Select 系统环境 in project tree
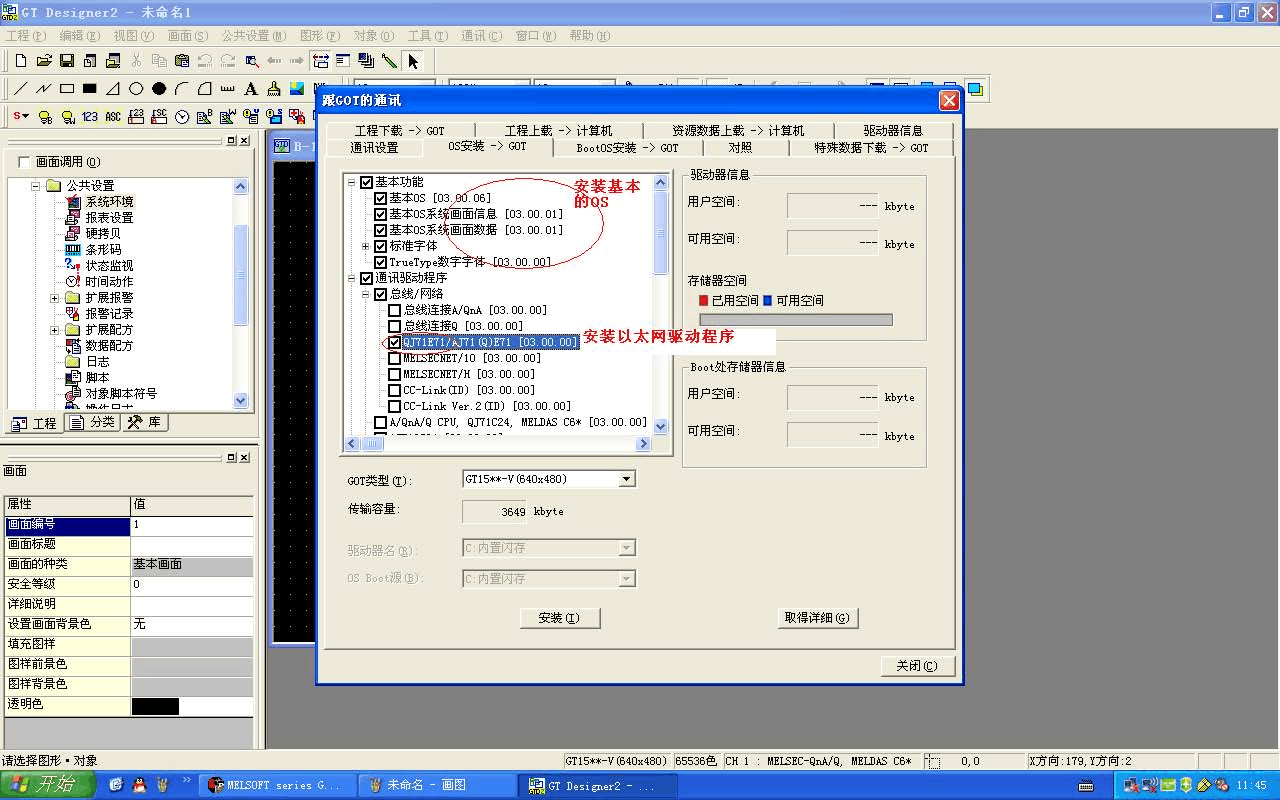Viewport: 1280px width, 800px height. pos(109,202)
